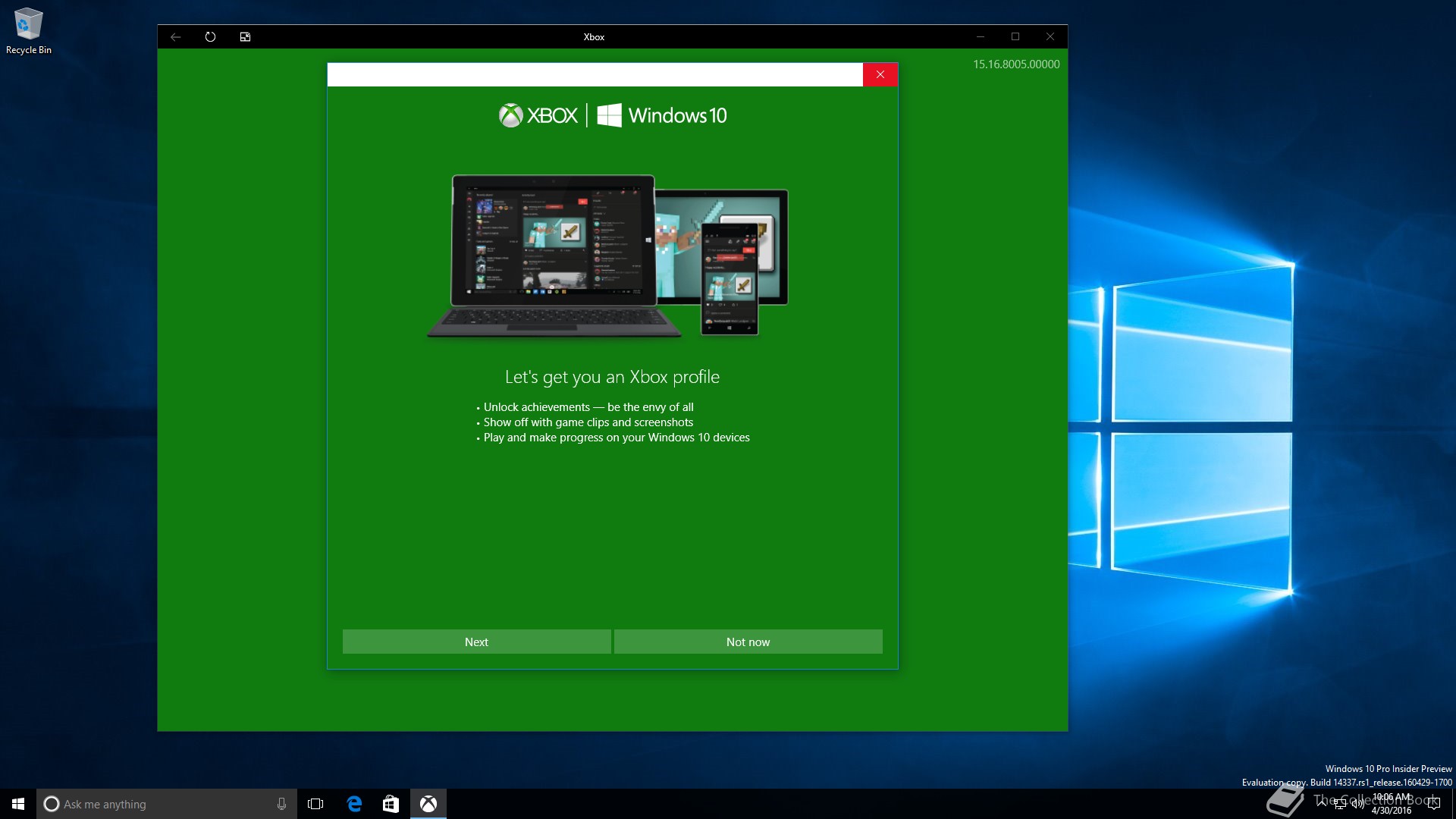Click the Xbox window title text
Viewport: 1456px width, 819px height.
pyautogui.click(x=594, y=36)
